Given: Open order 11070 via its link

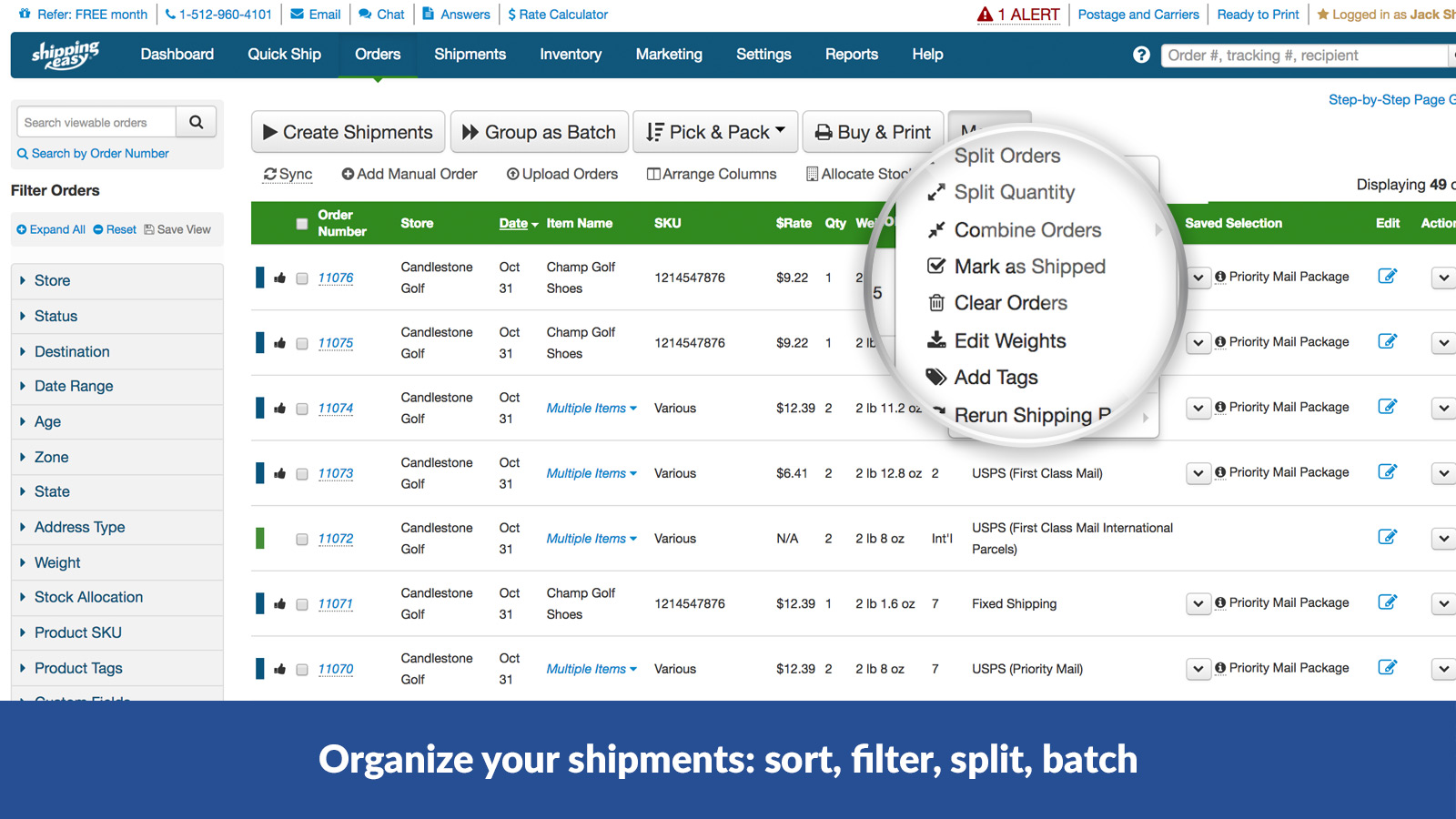Looking at the screenshot, I should coord(335,668).
